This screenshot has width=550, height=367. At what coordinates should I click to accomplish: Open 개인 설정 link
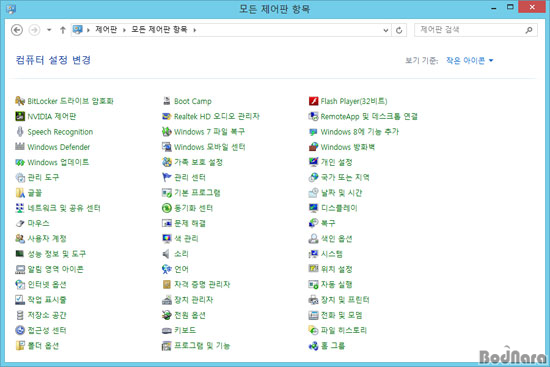(336, 162)
